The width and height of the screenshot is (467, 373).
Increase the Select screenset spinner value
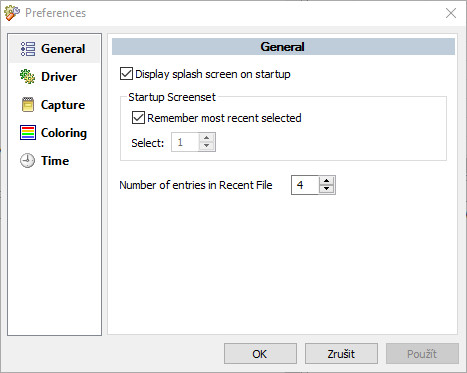tap(207, 138)
